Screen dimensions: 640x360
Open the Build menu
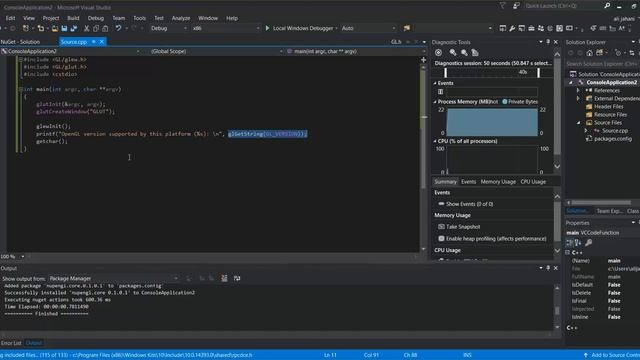pyautogui.click(x=73, y=18)
